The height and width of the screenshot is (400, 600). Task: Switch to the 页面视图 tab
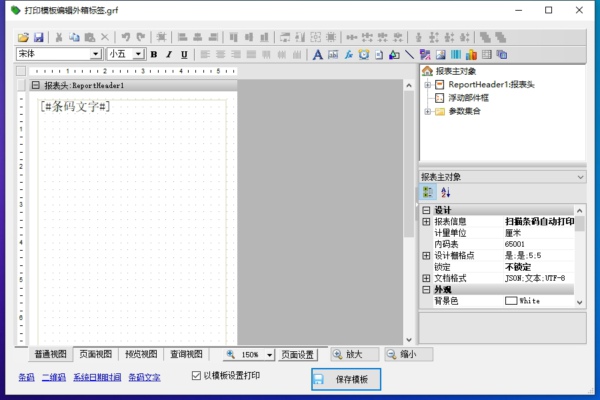pyautogui.click(x=96, y=354)
